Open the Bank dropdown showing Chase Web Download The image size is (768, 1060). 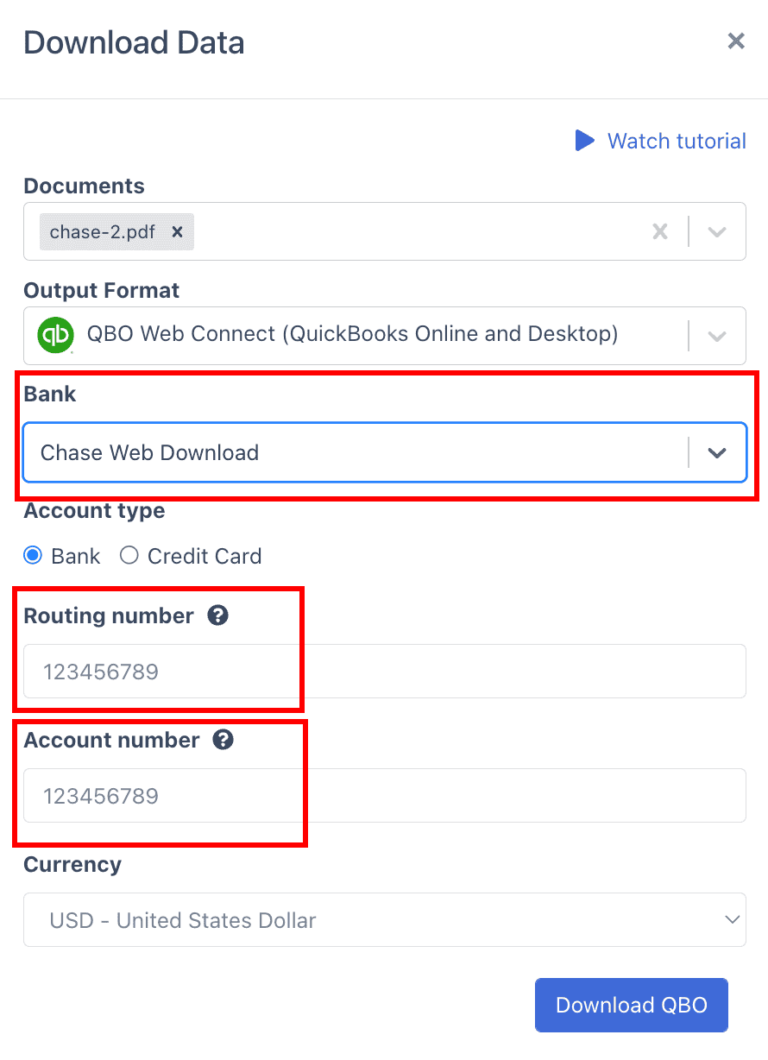pos(385,452)
